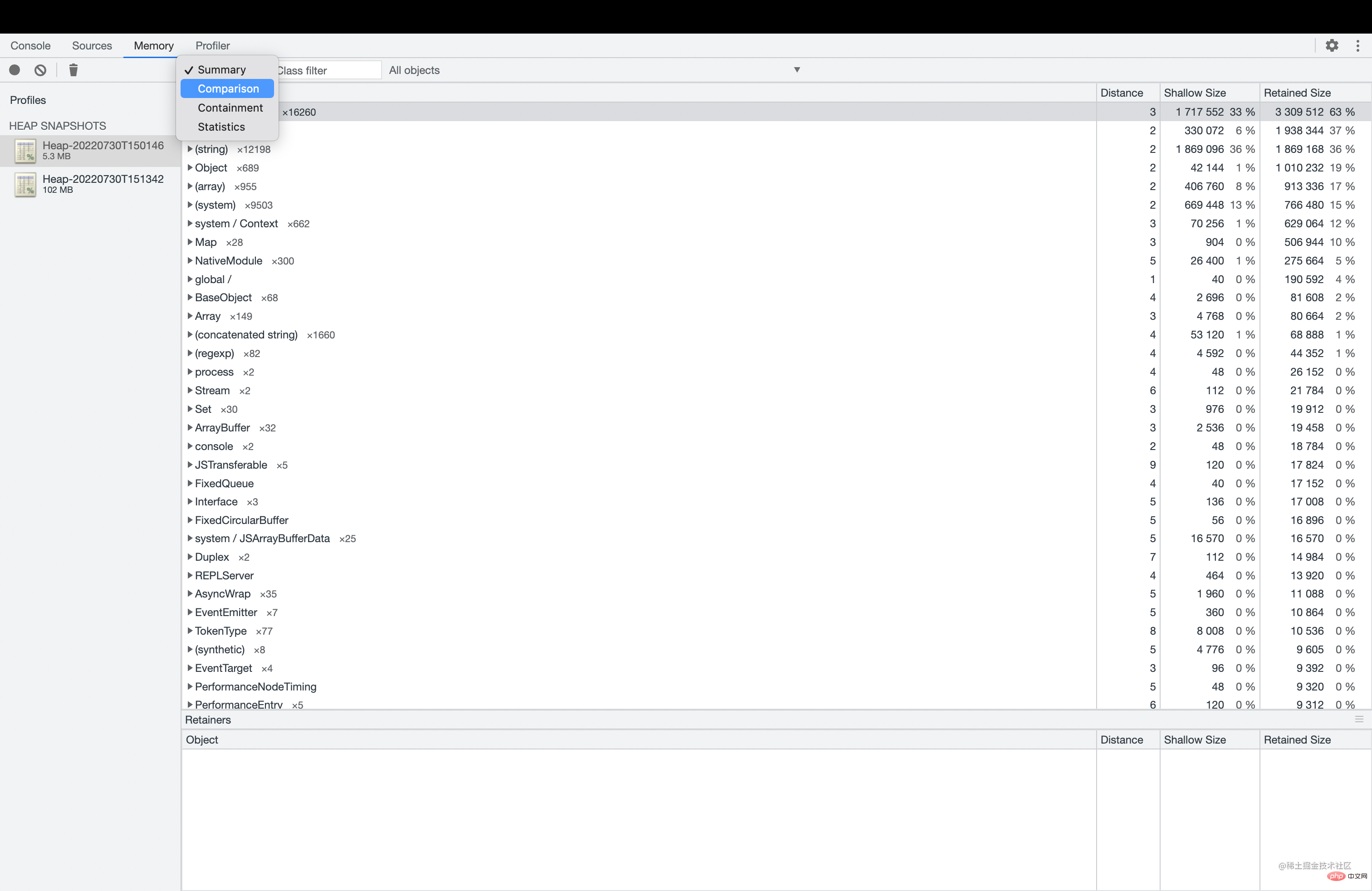Click the Retainers panel title
This screenshot has height=891, width=1372.
207,720
